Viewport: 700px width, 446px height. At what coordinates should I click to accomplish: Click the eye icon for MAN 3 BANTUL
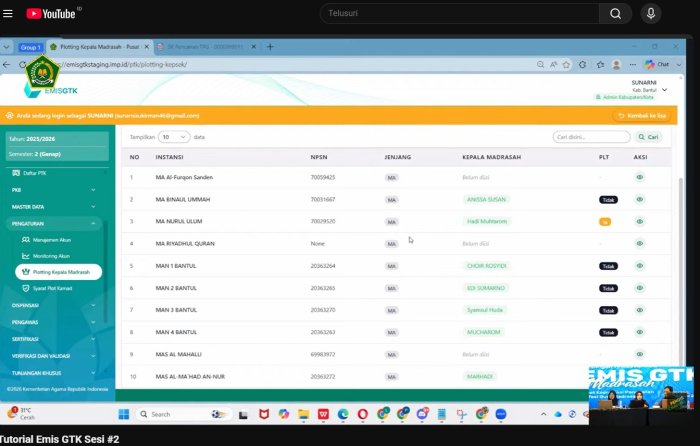tap(640, 310)
